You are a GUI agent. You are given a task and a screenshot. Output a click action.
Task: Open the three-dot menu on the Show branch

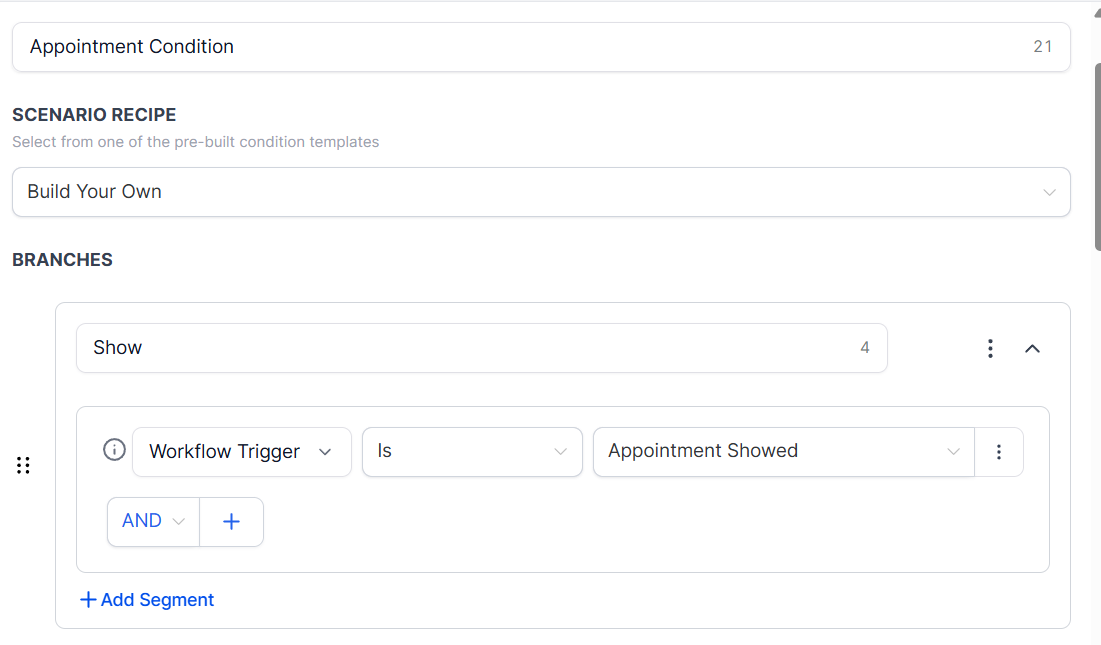click(990, 348)
